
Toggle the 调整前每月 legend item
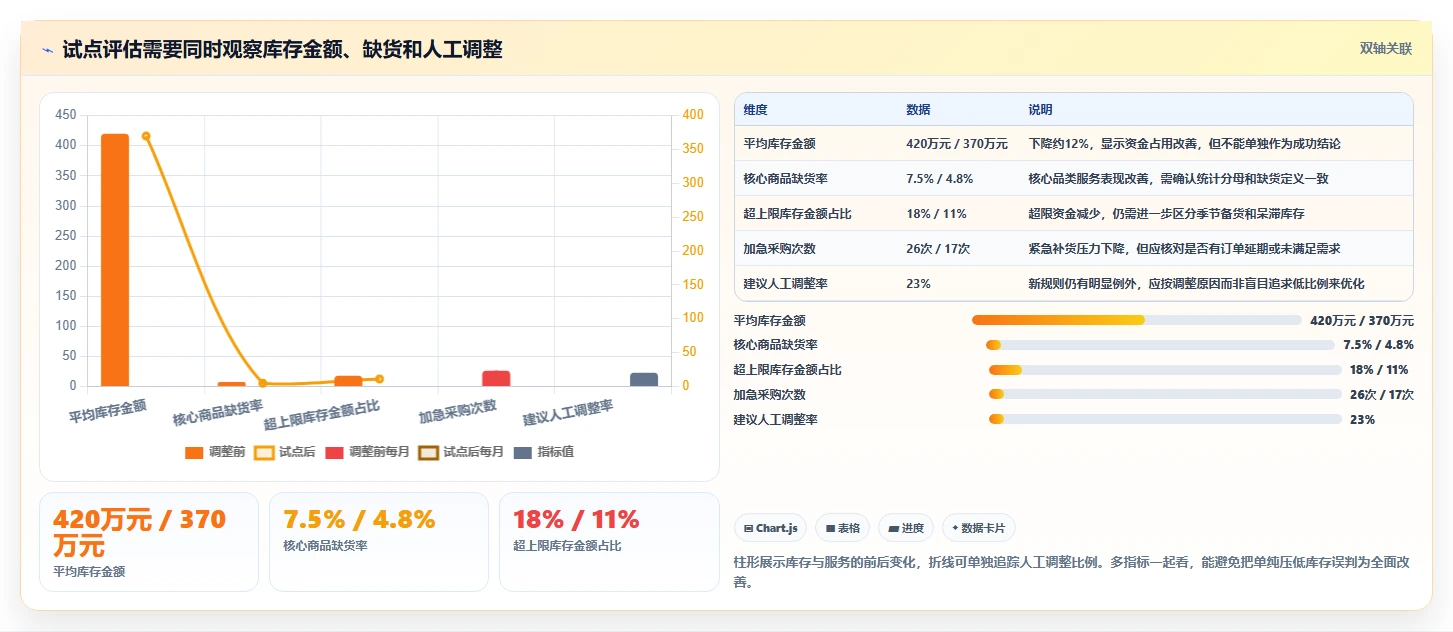pos(367,452)
